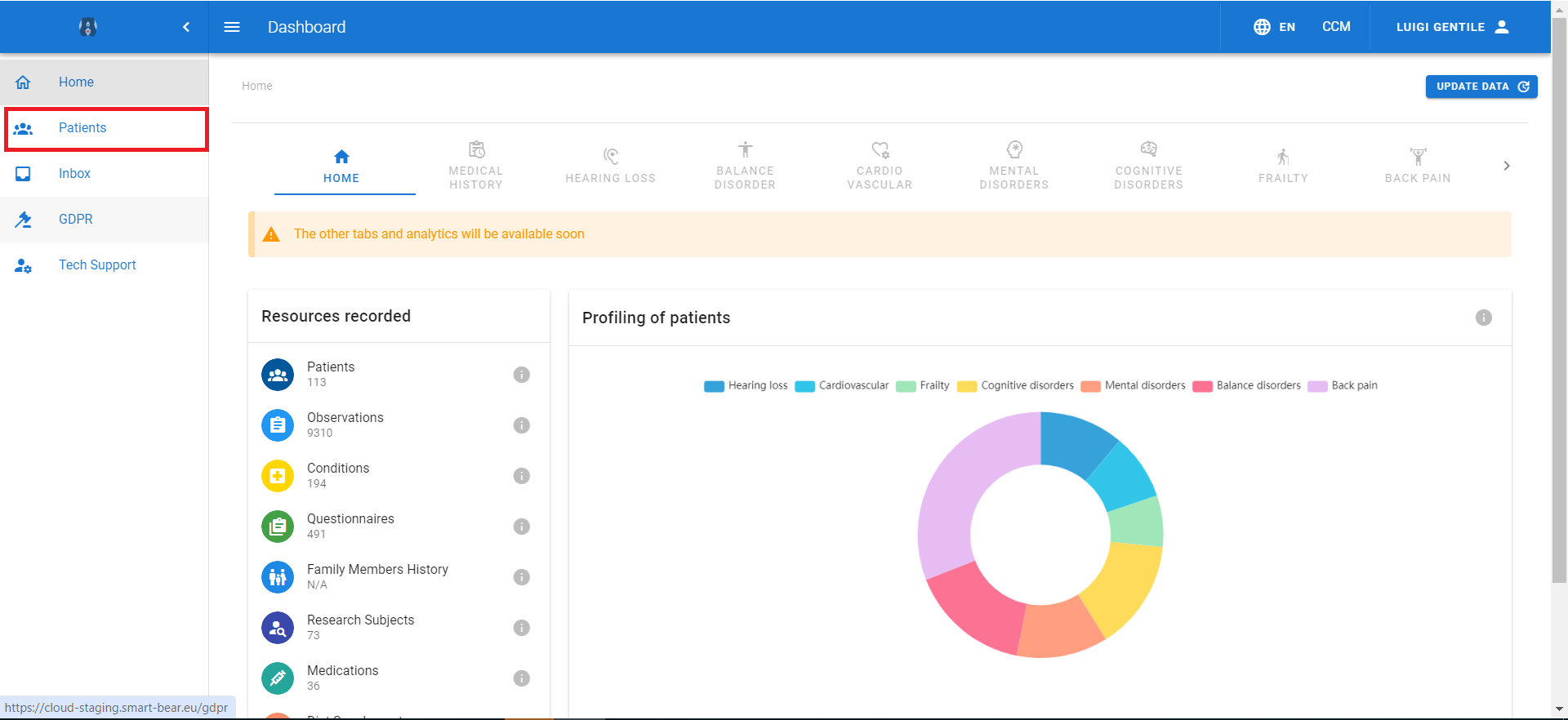Show info for Medications resource
The width and height of the screenshot is (1568, 720).
[522, 678]
